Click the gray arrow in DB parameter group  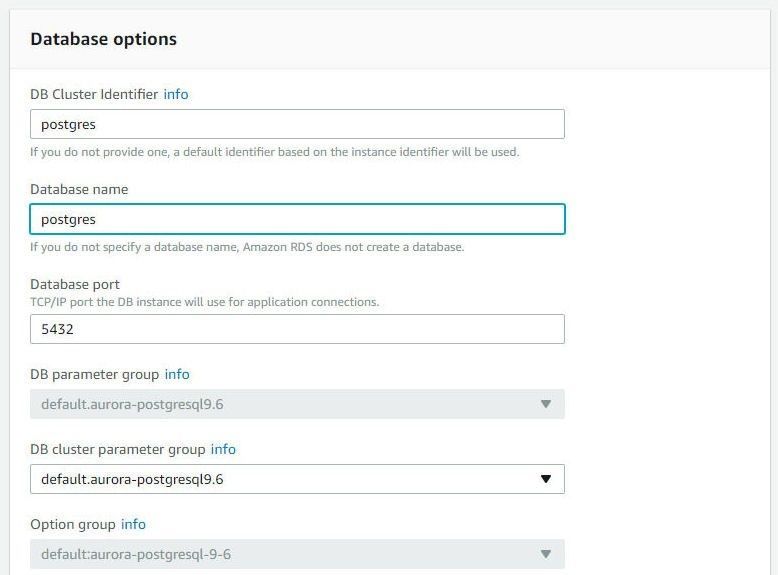pyautogui.click(x=546, y=404)
